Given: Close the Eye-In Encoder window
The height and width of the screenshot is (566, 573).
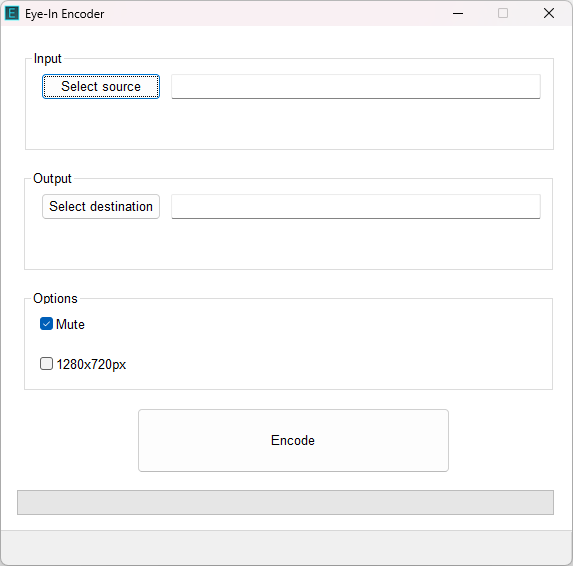Looking at the screenshot, I should coord(549,14).
